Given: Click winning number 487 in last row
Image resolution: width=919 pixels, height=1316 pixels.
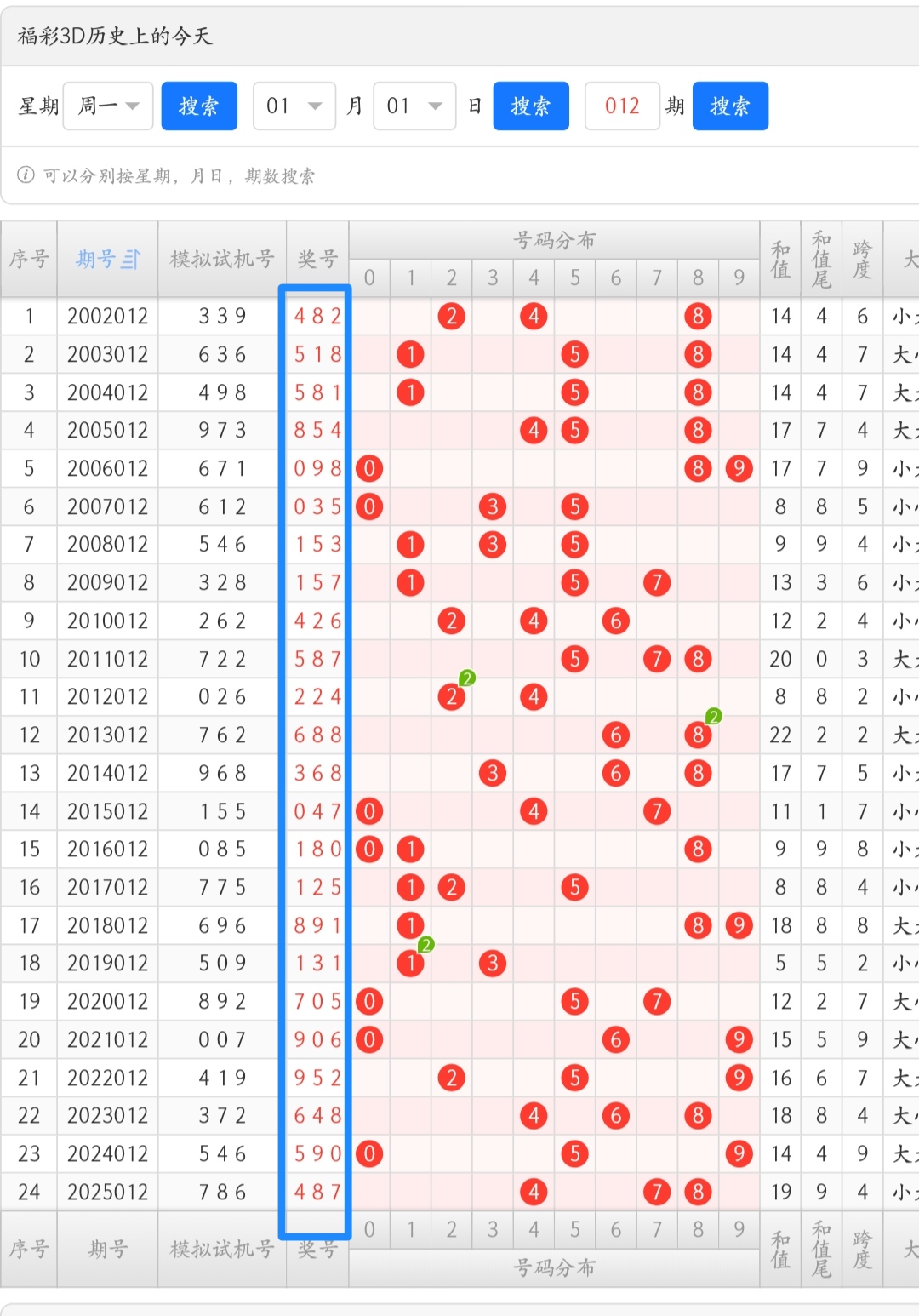Looking at the screenshot, I should (x=317, y=1192).
